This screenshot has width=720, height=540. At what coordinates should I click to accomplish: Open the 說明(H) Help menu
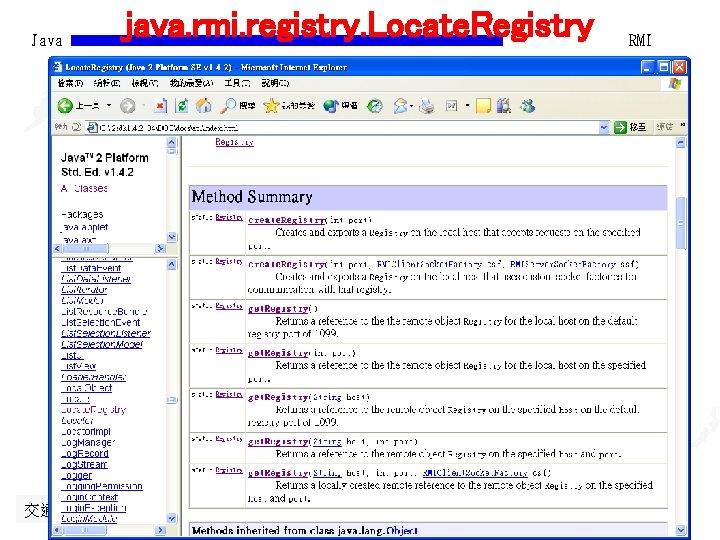[275, 83]
